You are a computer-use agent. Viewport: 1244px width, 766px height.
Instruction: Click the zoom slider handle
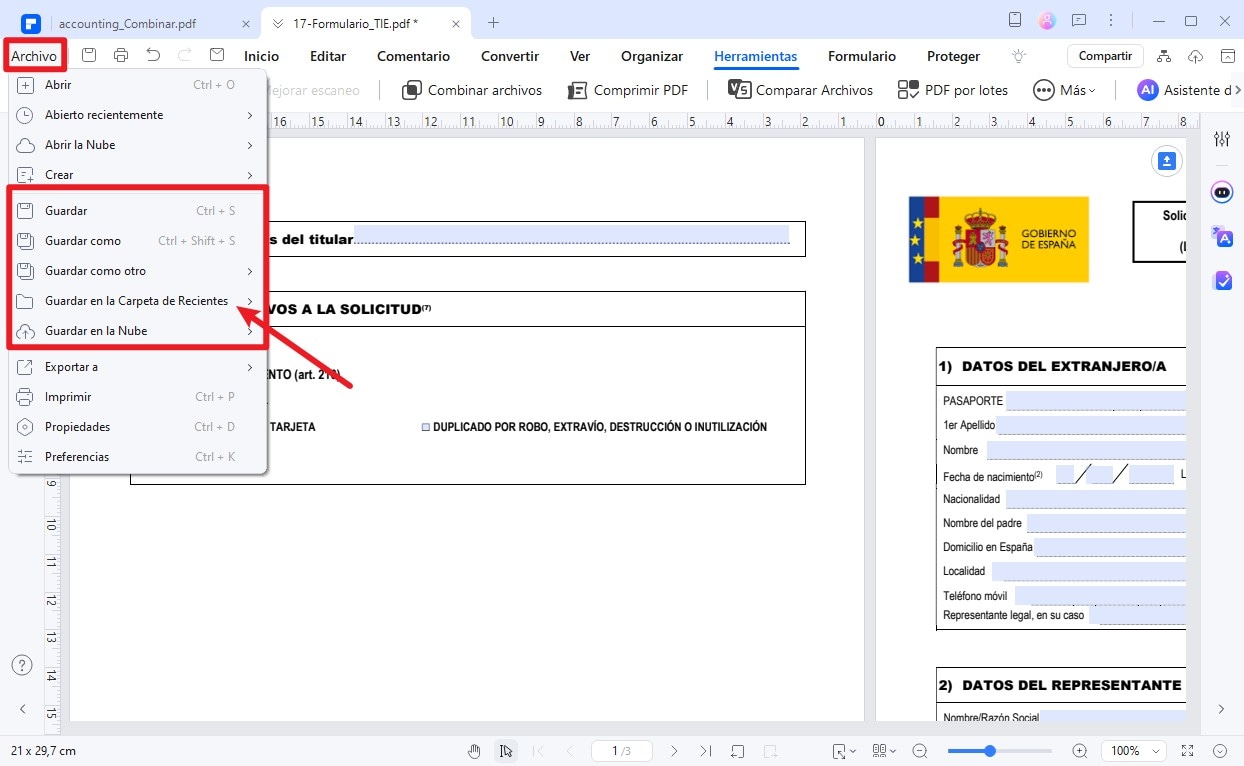click(990, 751)
